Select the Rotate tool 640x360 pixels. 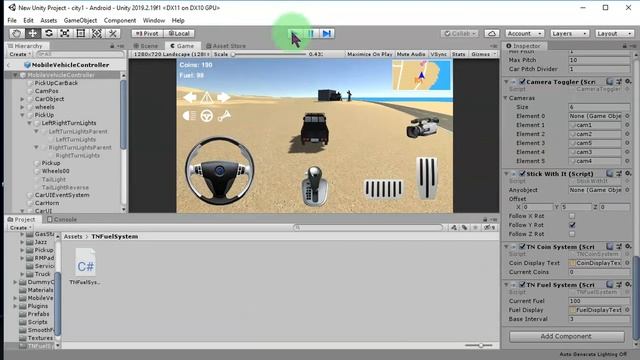point(49,33)
